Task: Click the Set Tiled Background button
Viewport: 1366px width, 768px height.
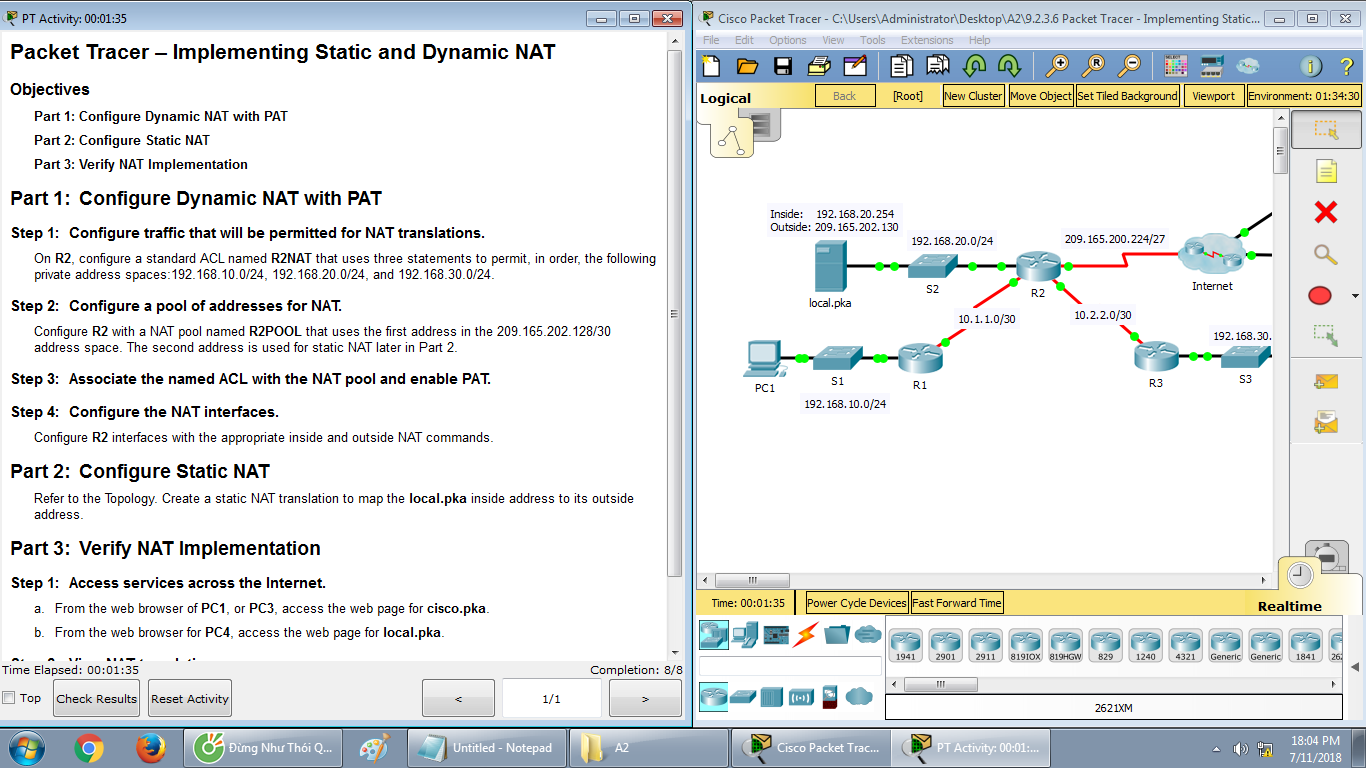Action: point(1127,95)
